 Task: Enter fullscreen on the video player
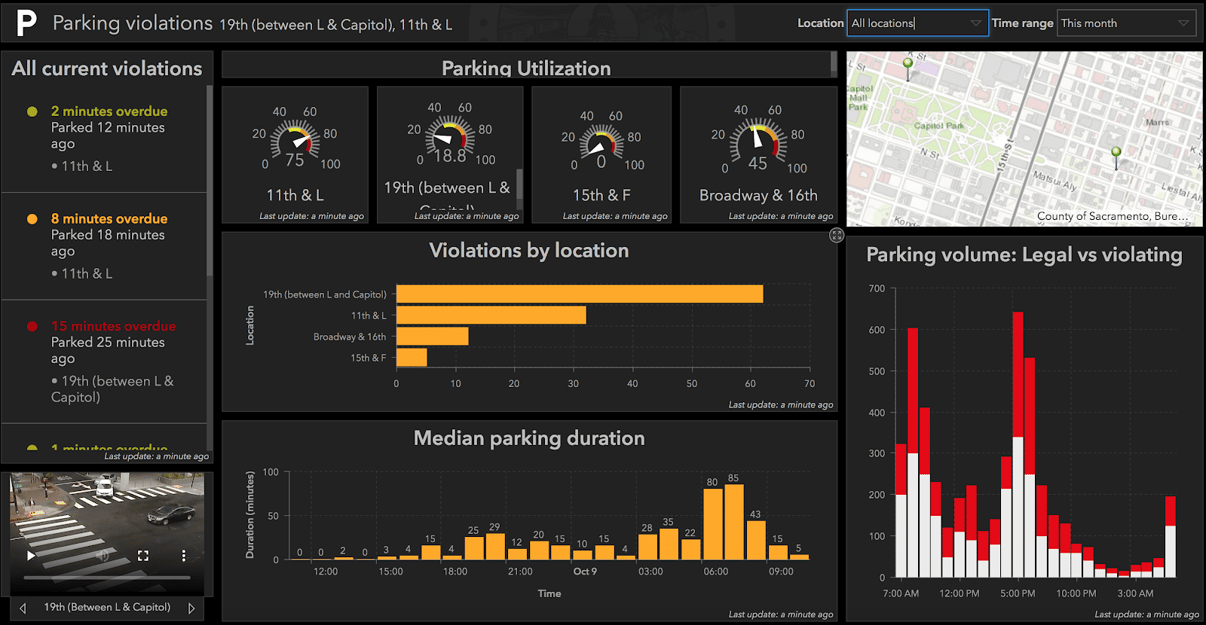[142, 556]
